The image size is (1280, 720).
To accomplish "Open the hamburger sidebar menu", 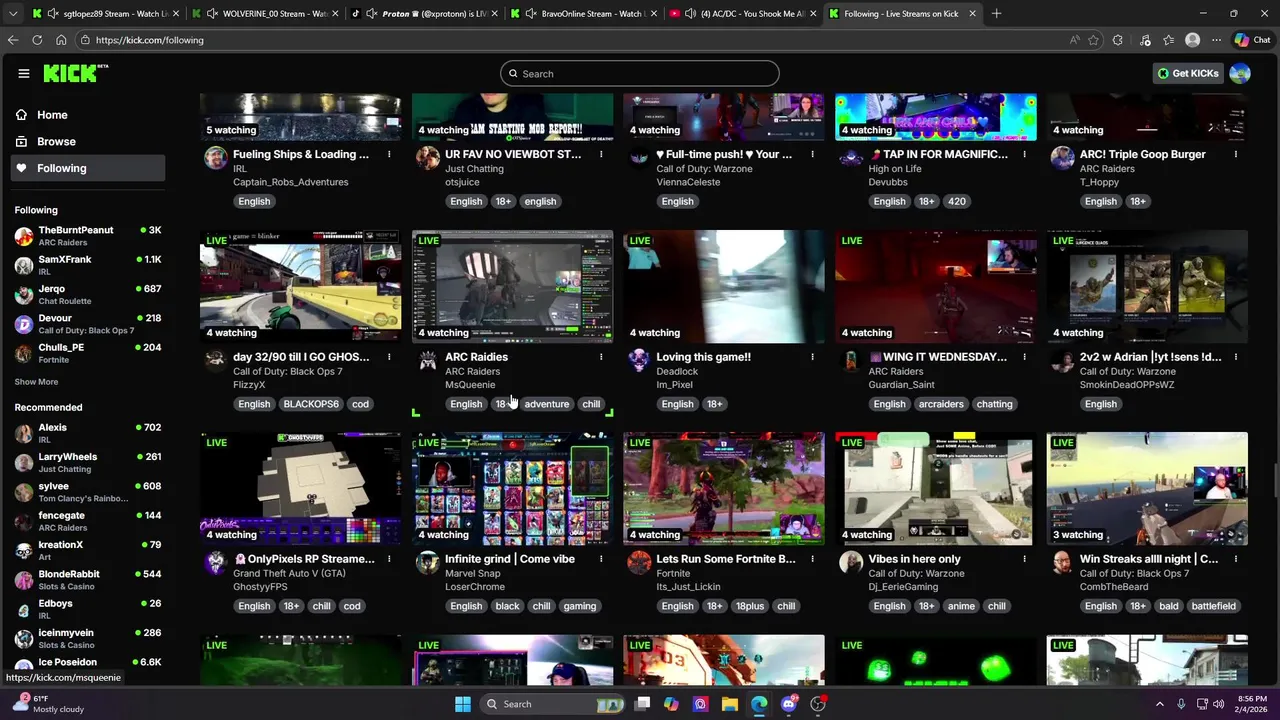I will (24, 73).
